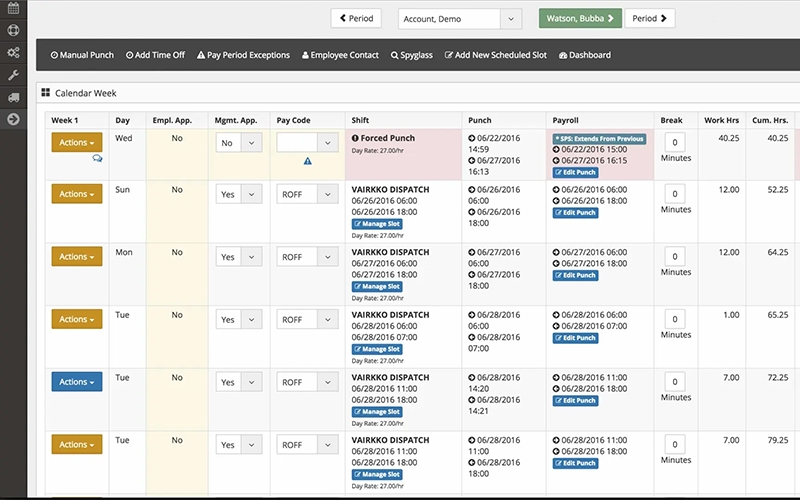Click the Calendar Week grid icon
This screenshot has width=800, height=500.
click(45, 93)
